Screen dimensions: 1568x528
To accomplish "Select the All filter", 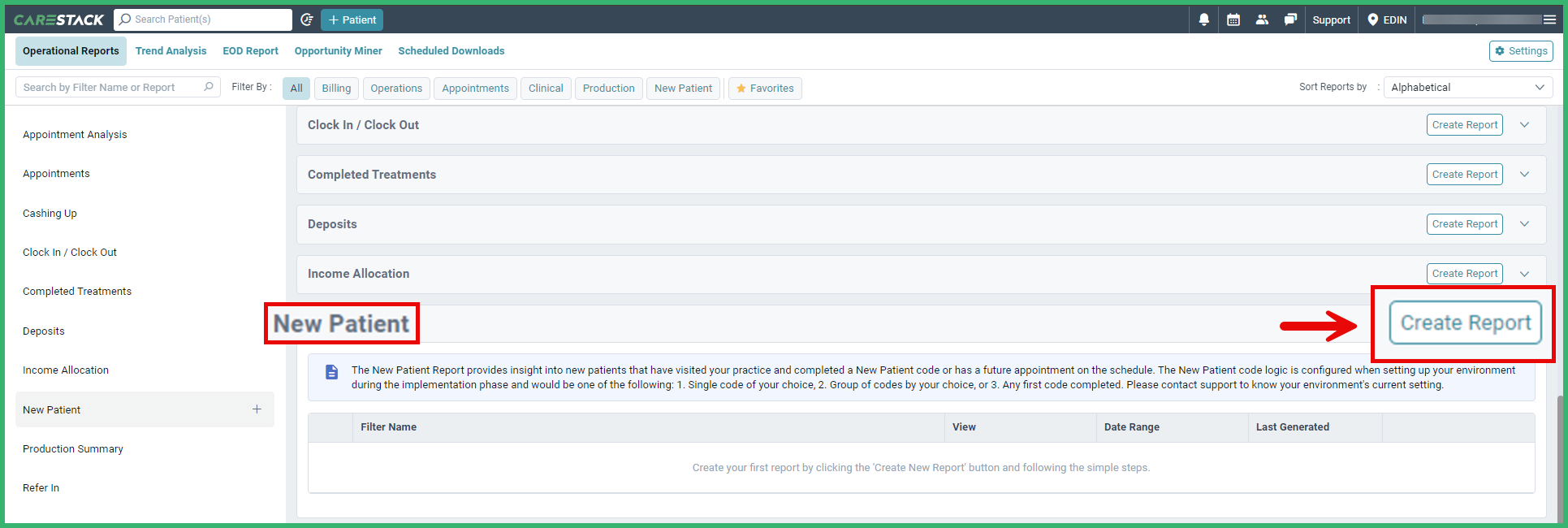I will point(296,89).
